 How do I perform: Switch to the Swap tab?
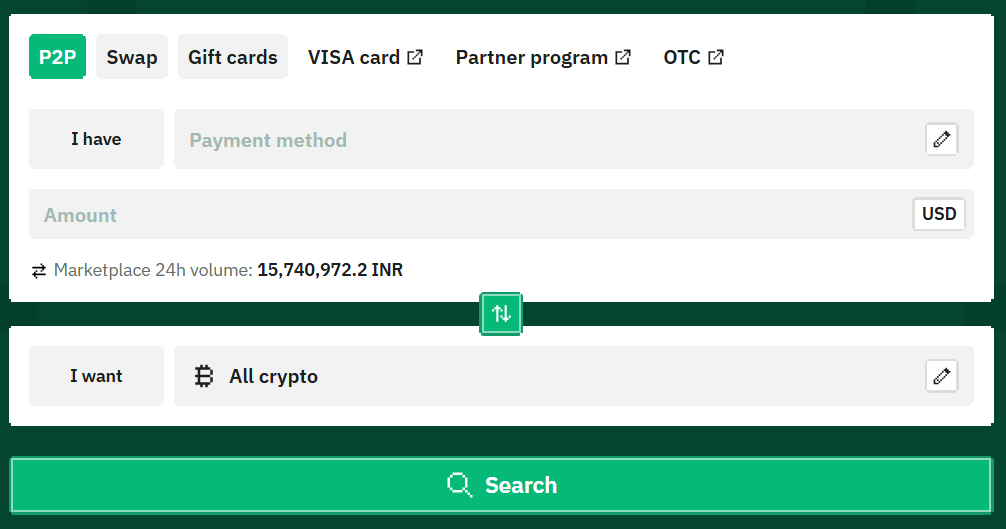click(132, 57)
